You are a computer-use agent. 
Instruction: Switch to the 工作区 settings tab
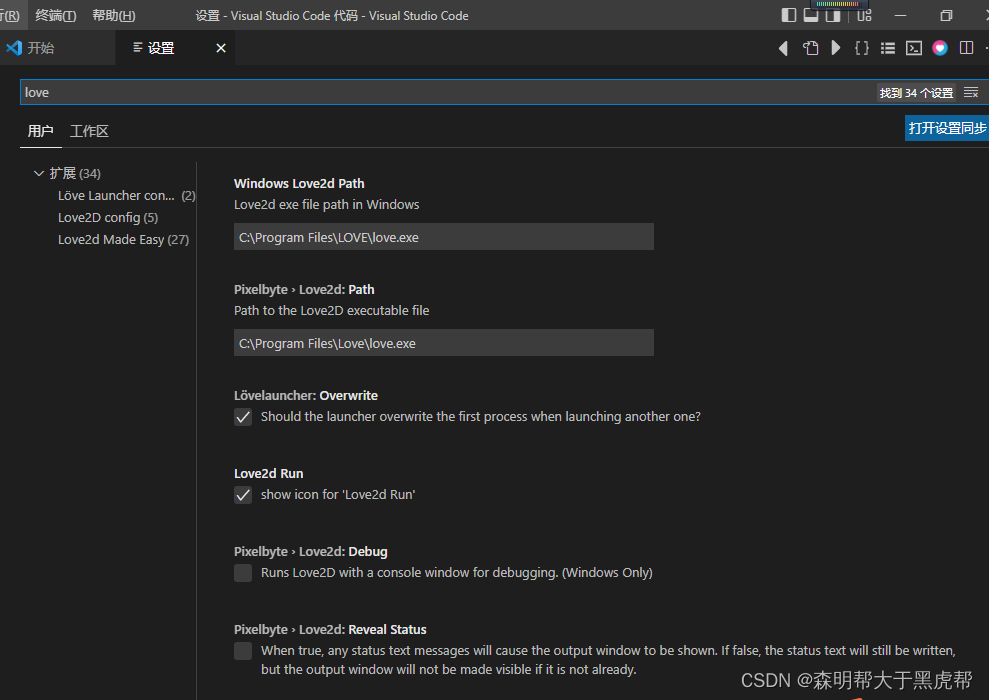89,131
